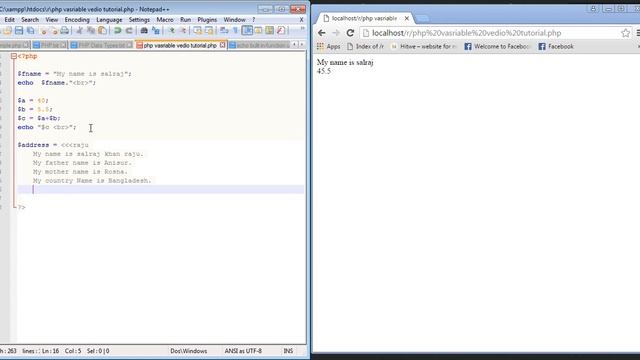Click the User Defined Language icon
Screen dimensions: 640x360
258,31
